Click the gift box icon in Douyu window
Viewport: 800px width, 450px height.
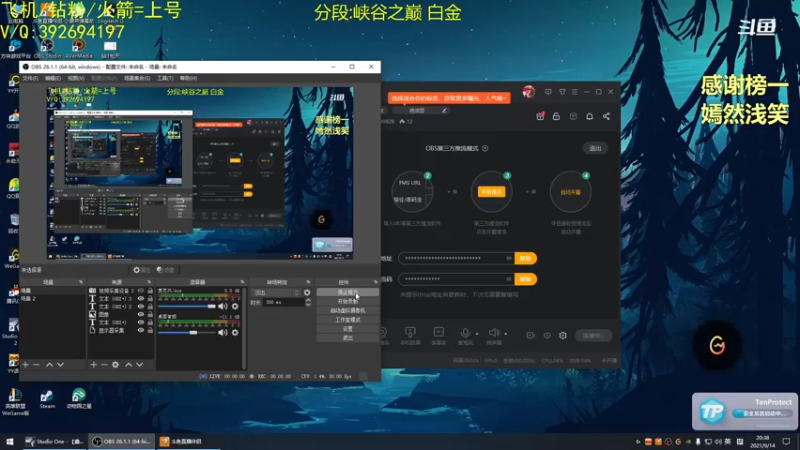tap(540, 116)
